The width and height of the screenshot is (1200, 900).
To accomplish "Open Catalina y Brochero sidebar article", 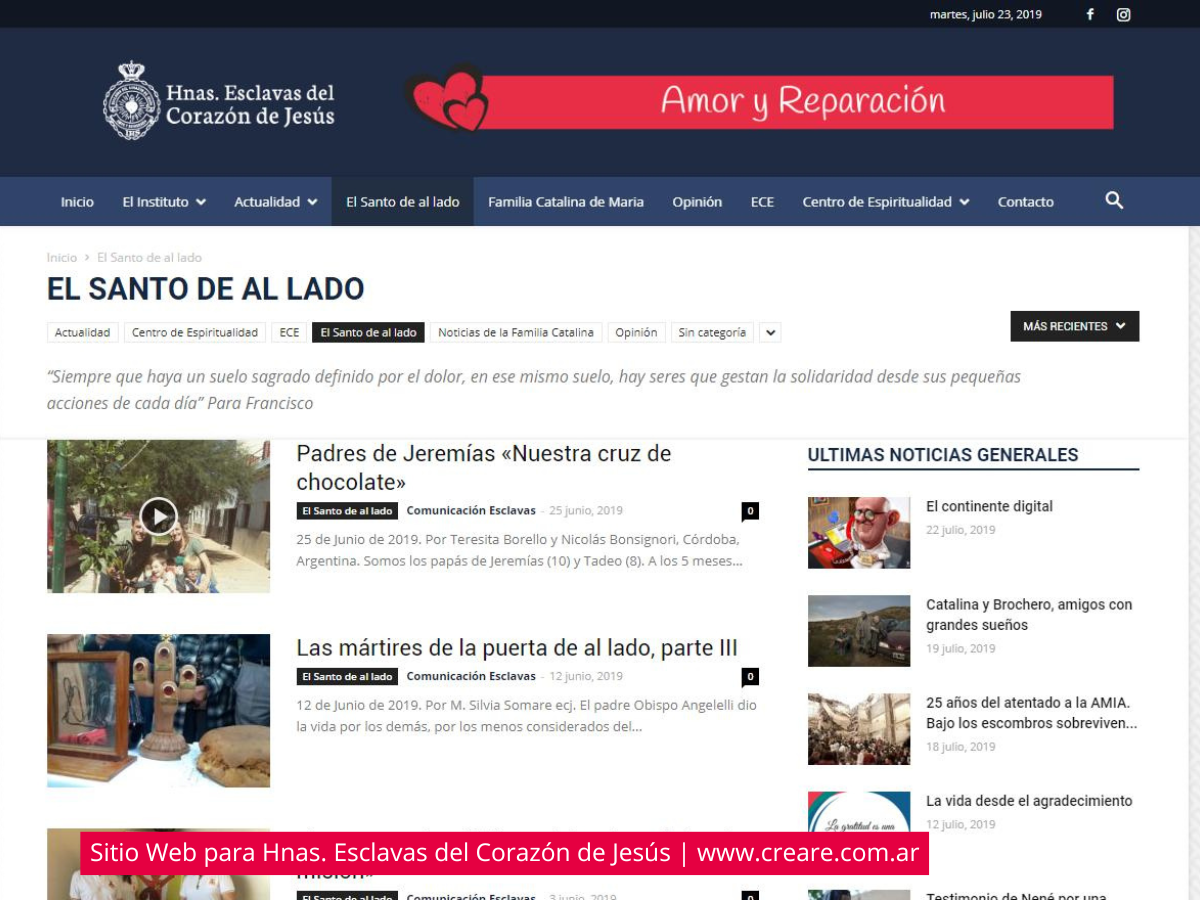I will 1029,614.
